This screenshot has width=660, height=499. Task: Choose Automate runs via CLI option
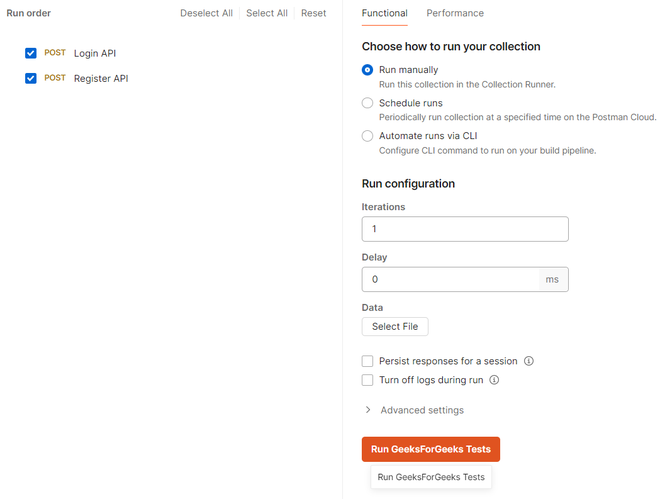click(368, 136)
